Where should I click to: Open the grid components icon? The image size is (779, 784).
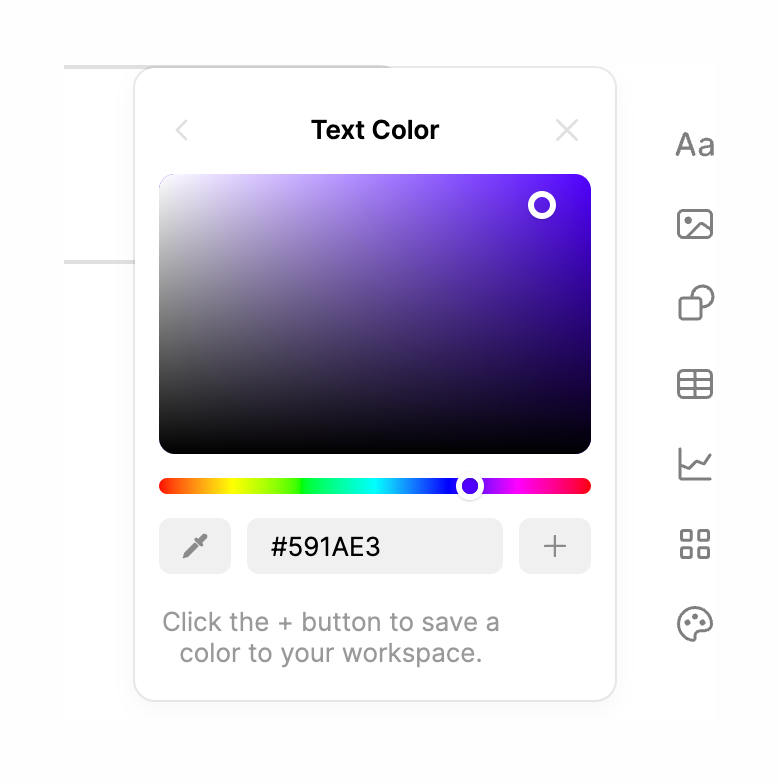point(695,544)
